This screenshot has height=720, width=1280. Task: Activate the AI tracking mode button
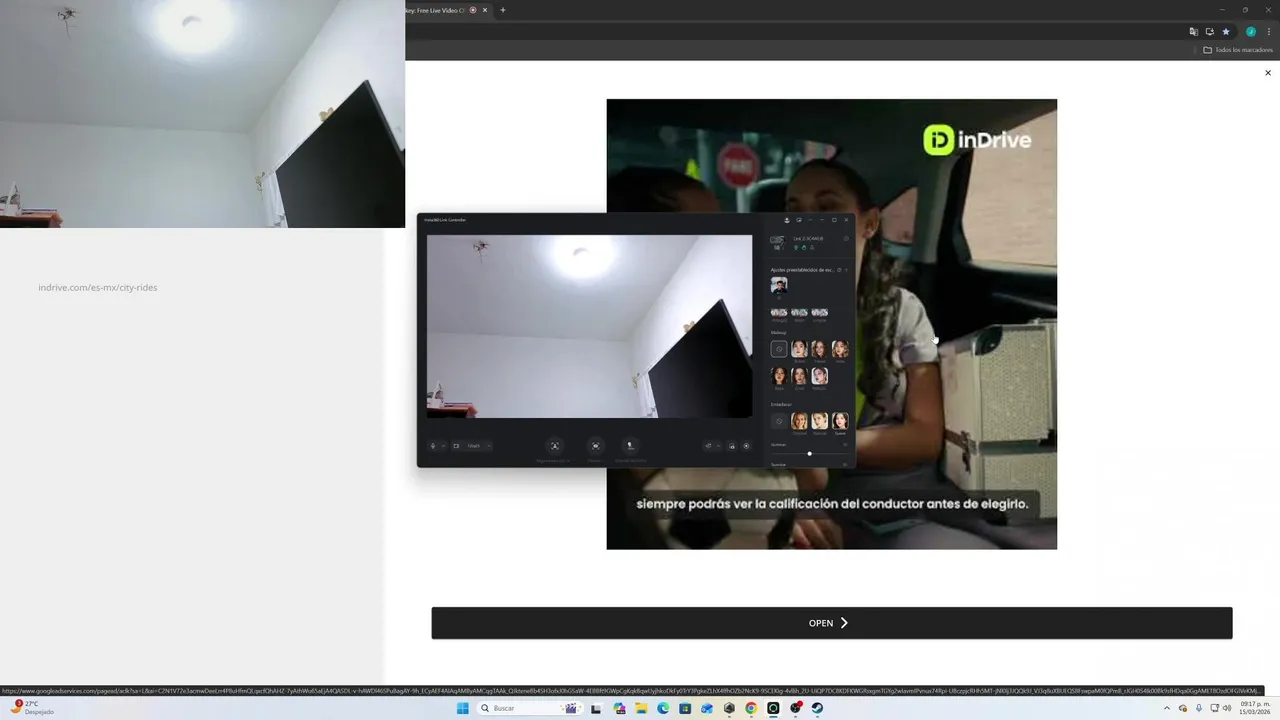(x=555, y=446)
